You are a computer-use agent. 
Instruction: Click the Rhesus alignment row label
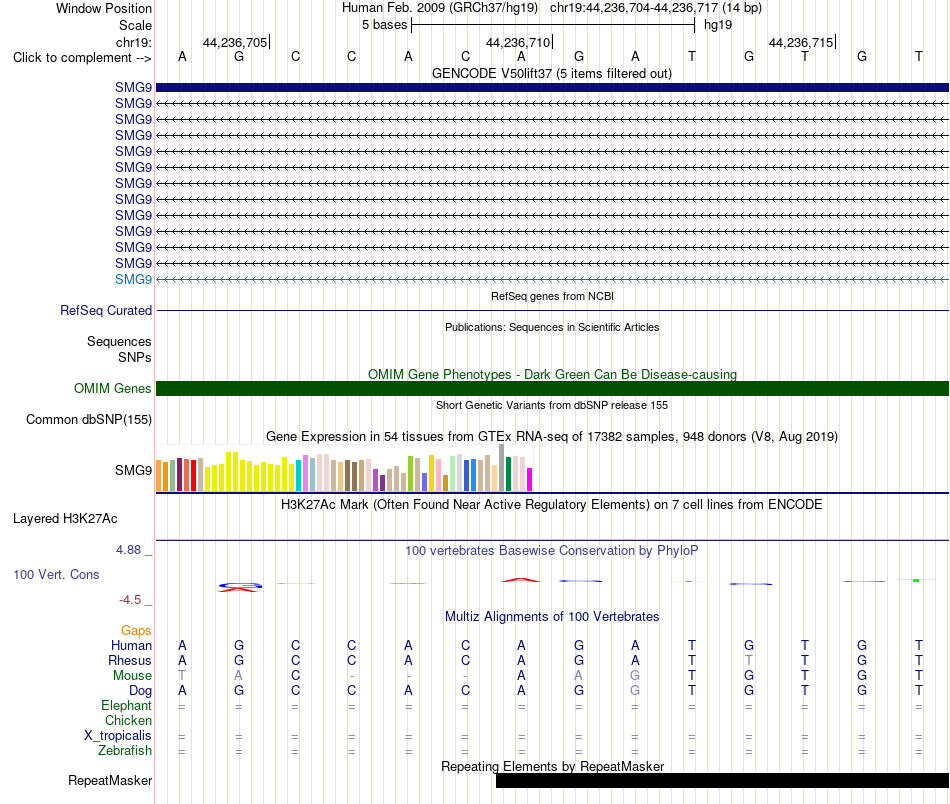click(x=130, y=660)
